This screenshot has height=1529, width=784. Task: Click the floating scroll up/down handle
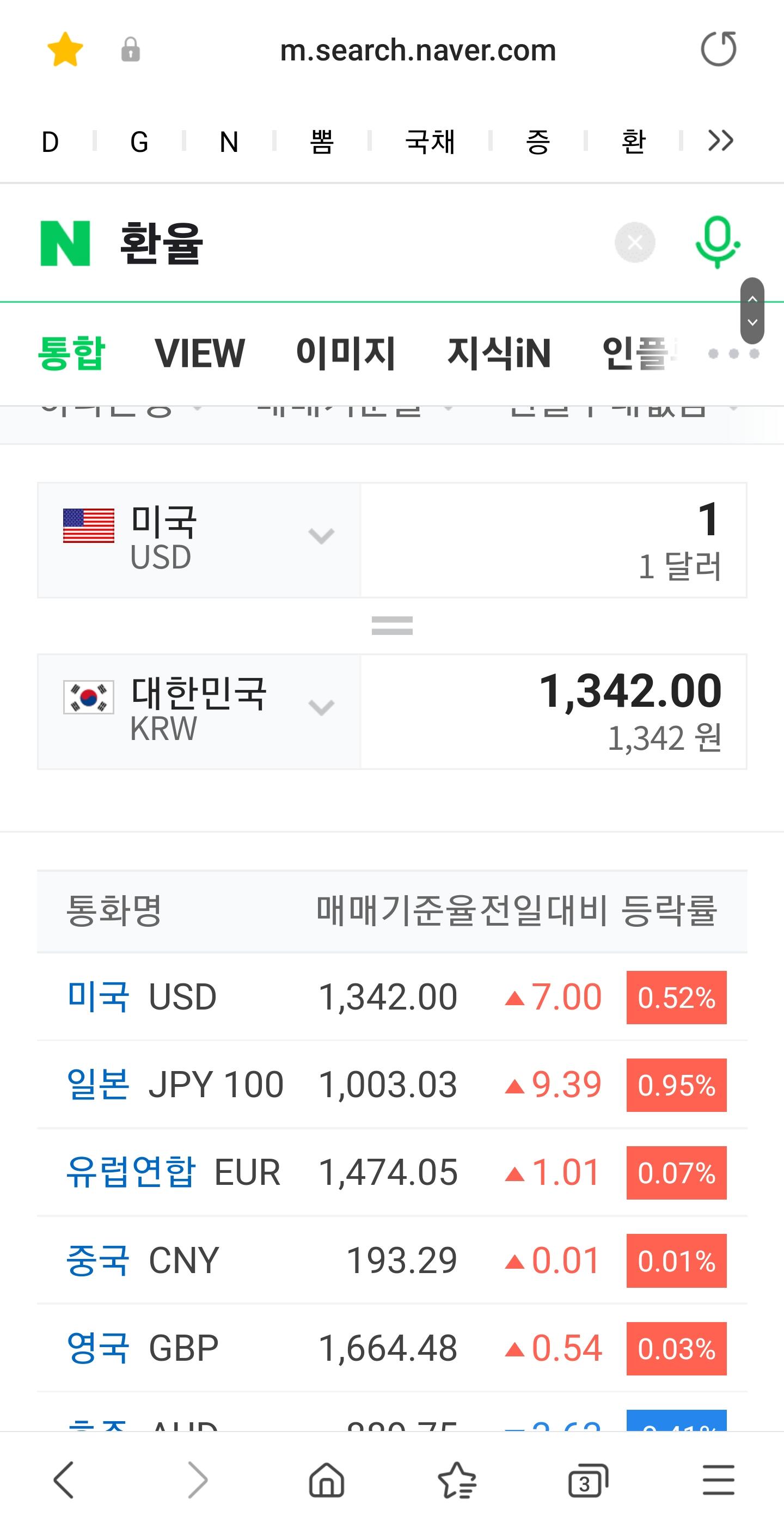coord(752,310)
